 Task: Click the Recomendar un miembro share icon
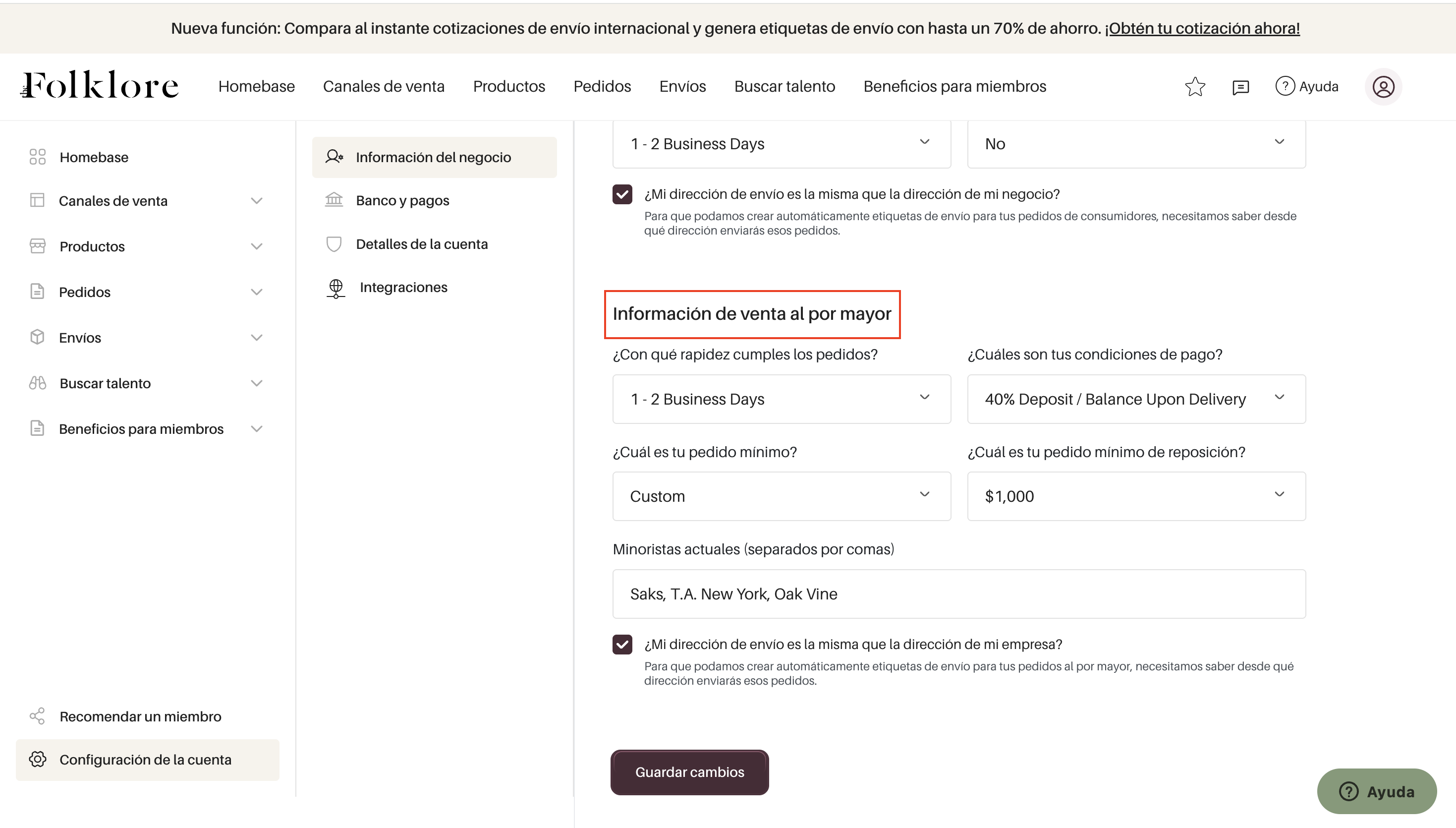pos(38,716)
